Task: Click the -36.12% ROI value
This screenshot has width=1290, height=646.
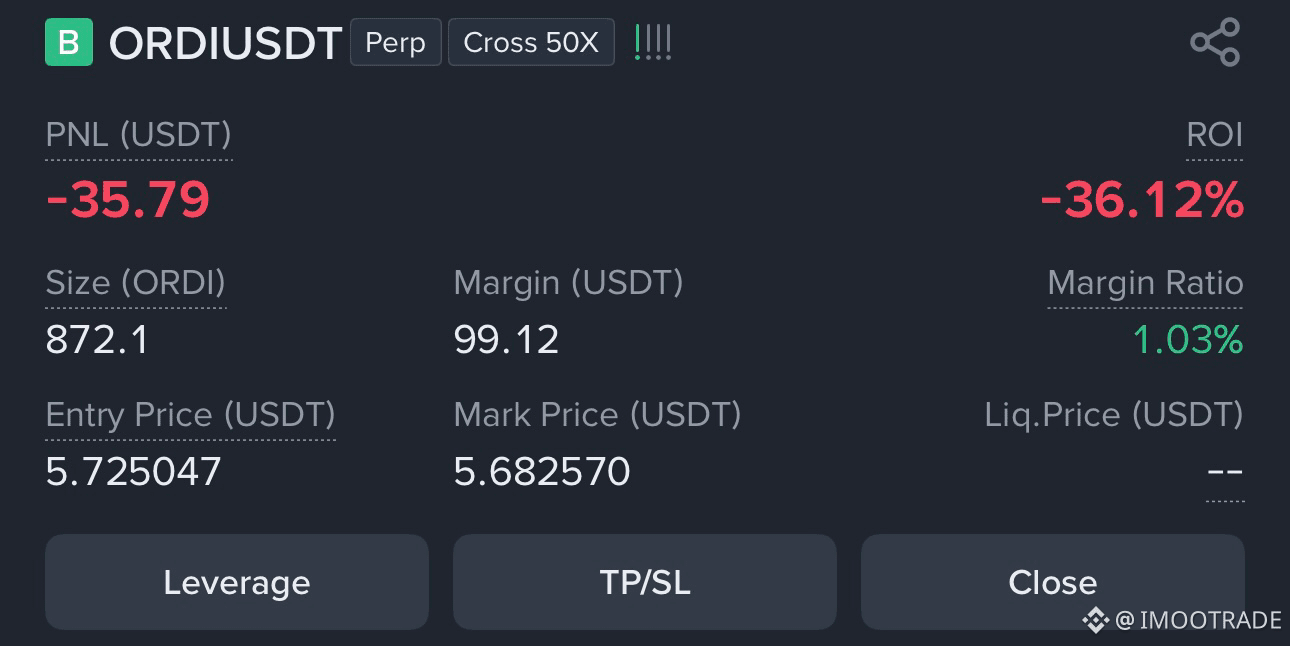Action: 1142,201
